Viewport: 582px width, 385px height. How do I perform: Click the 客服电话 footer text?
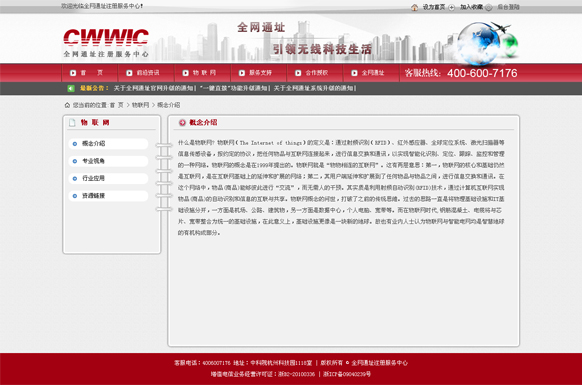pos(202,363)
